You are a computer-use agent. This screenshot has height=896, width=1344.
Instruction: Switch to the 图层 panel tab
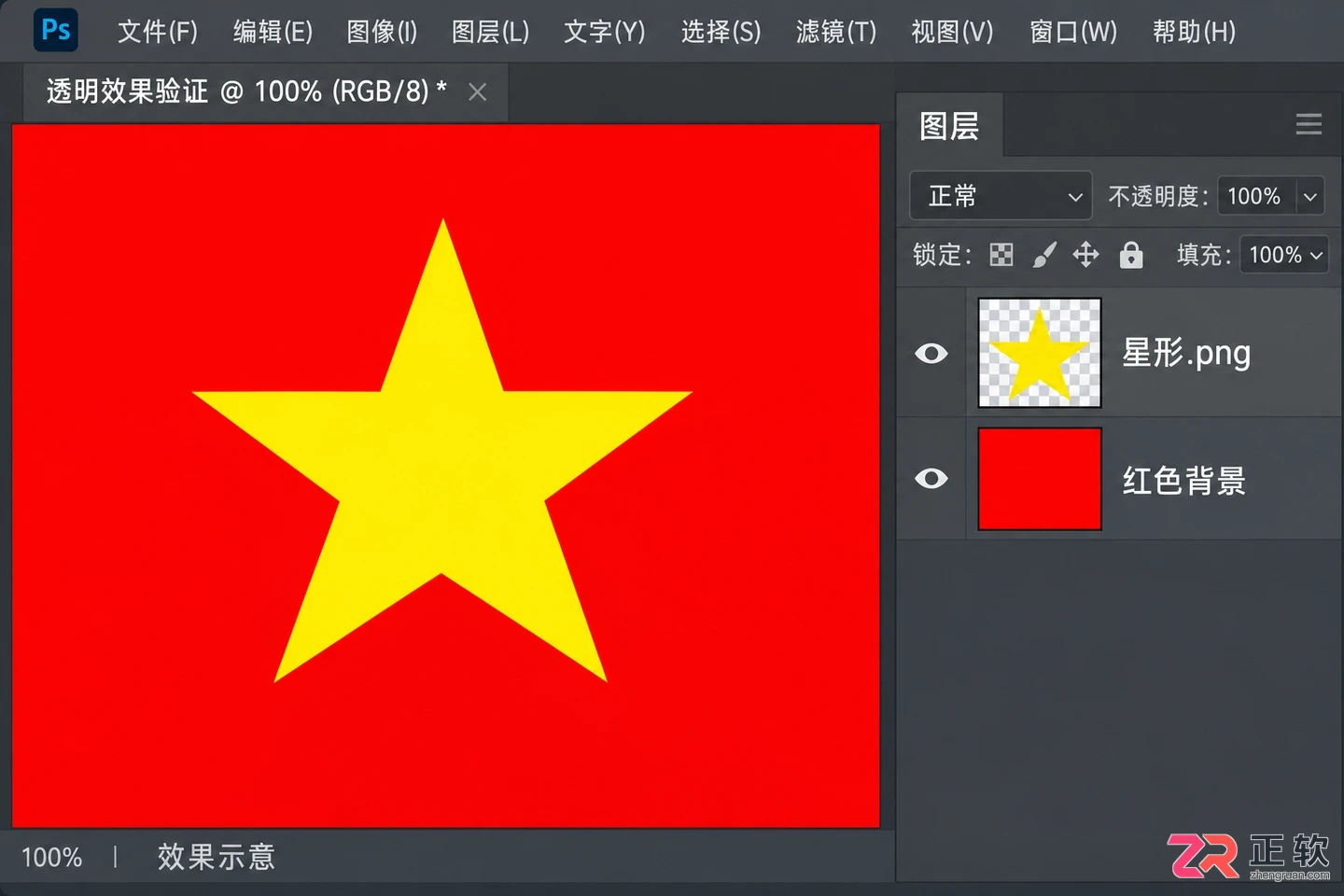[x=949, y=125]
